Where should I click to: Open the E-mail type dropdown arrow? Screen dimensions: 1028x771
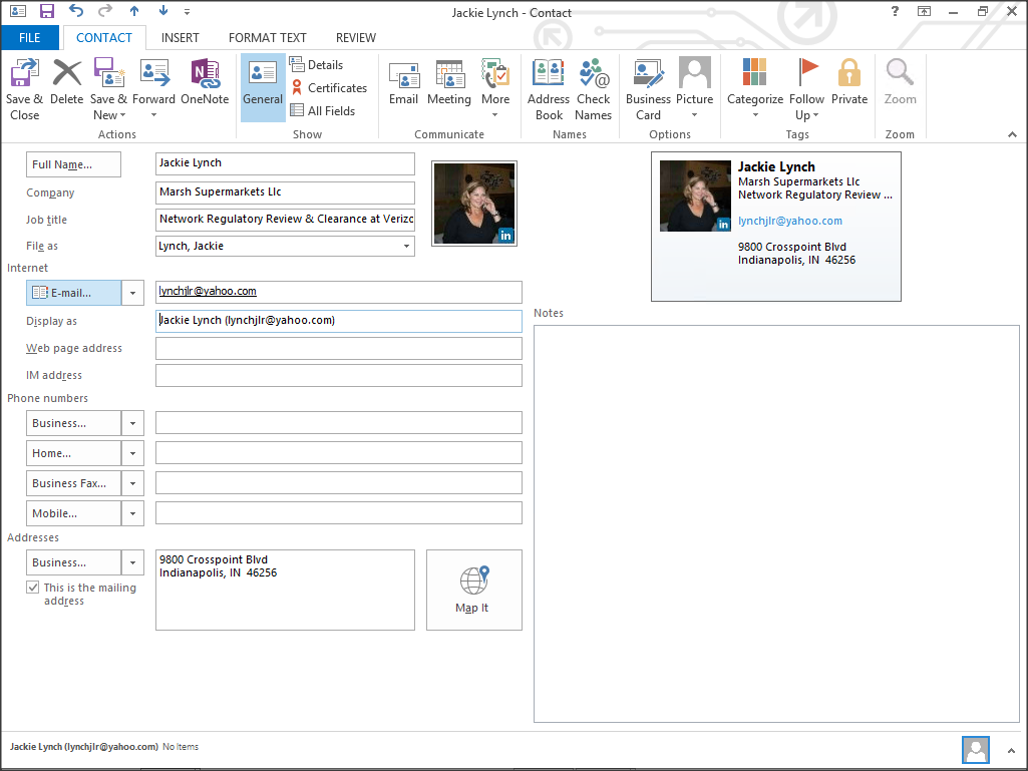point(133,293)
